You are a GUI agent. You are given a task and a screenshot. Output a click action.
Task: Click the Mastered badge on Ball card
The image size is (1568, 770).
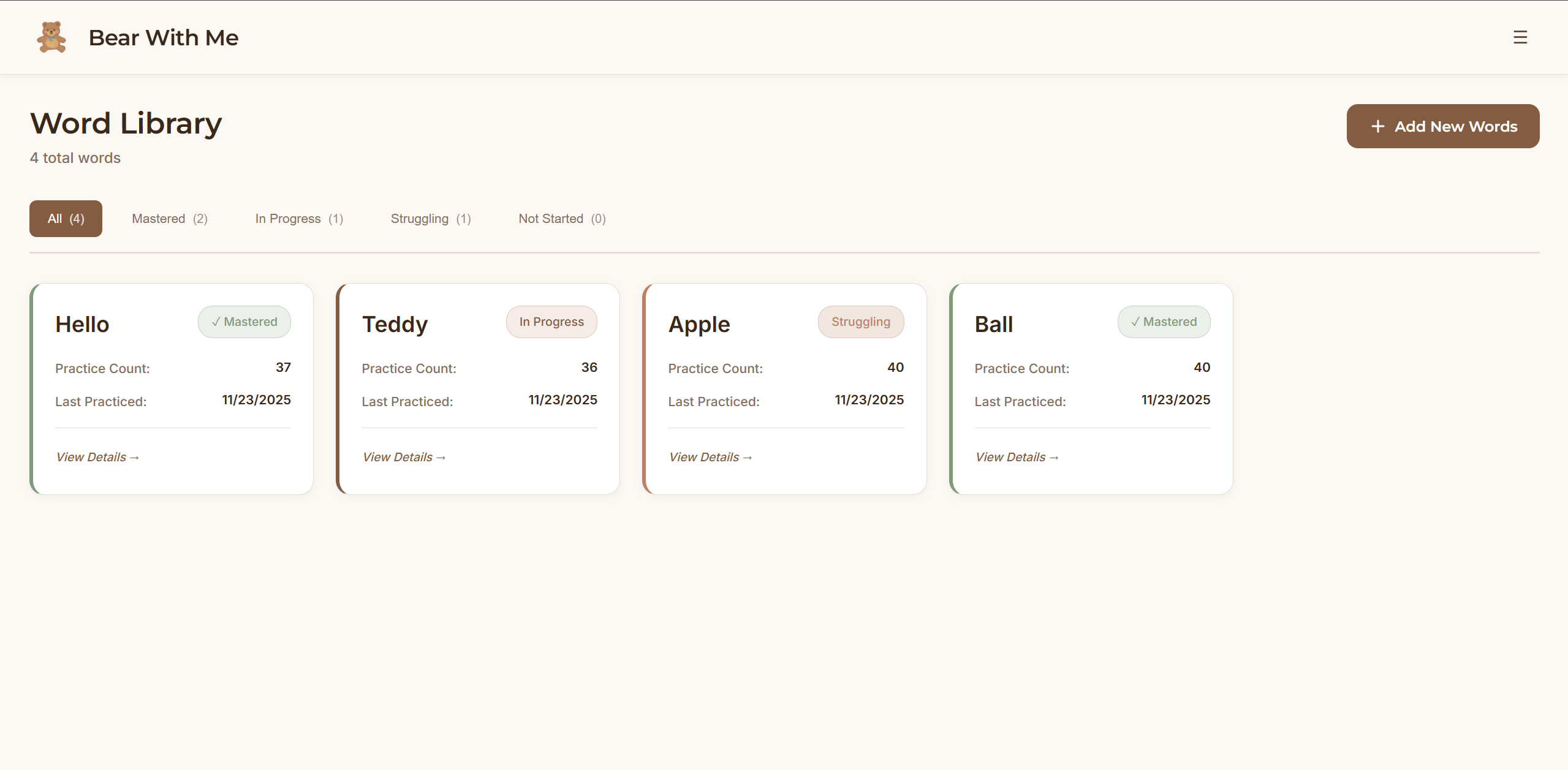click(x=1163, y=322)
